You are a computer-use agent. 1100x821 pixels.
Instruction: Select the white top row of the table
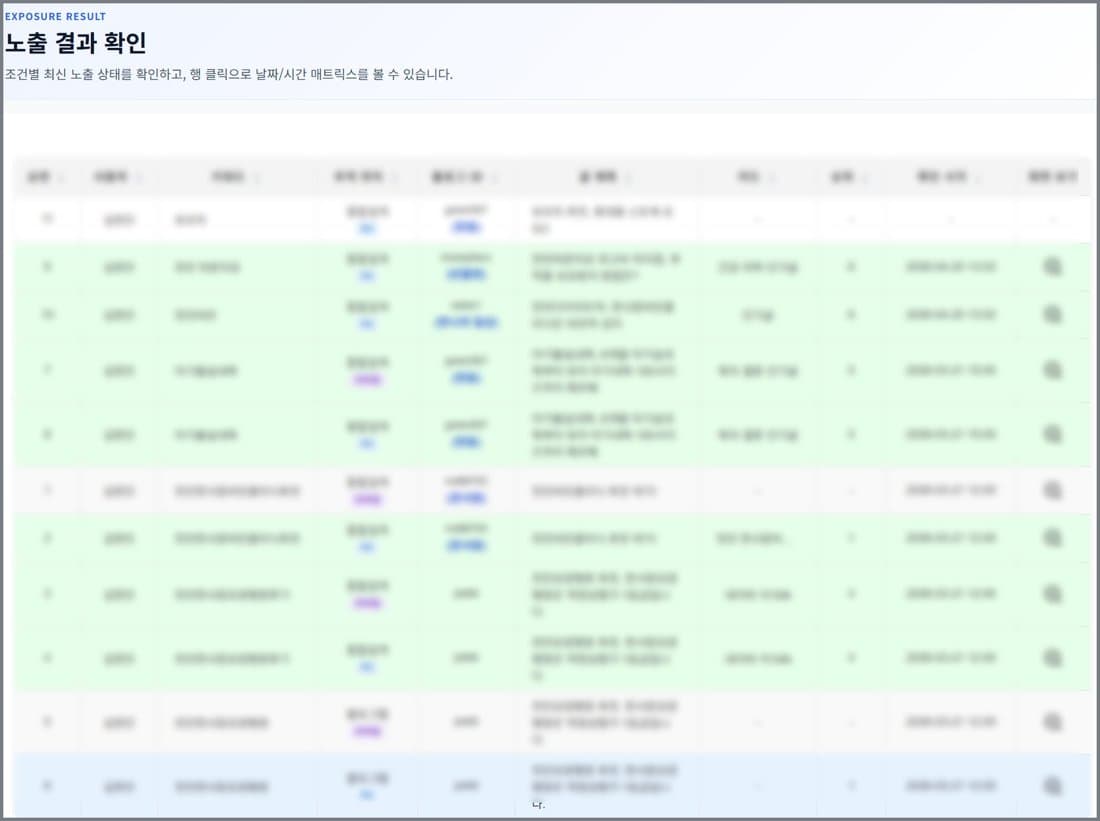(551, 220)
